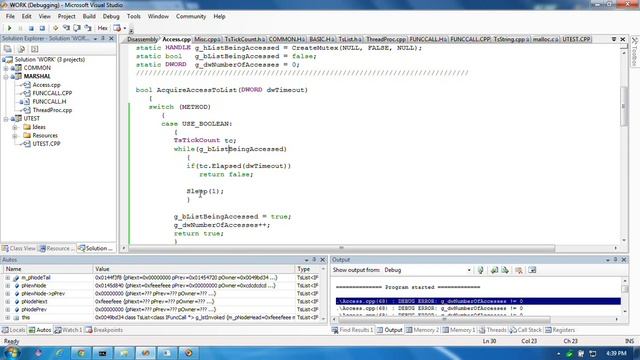Click the Windows Start button
The width and height of the screenshot is (640, 360).
(11, 353)
